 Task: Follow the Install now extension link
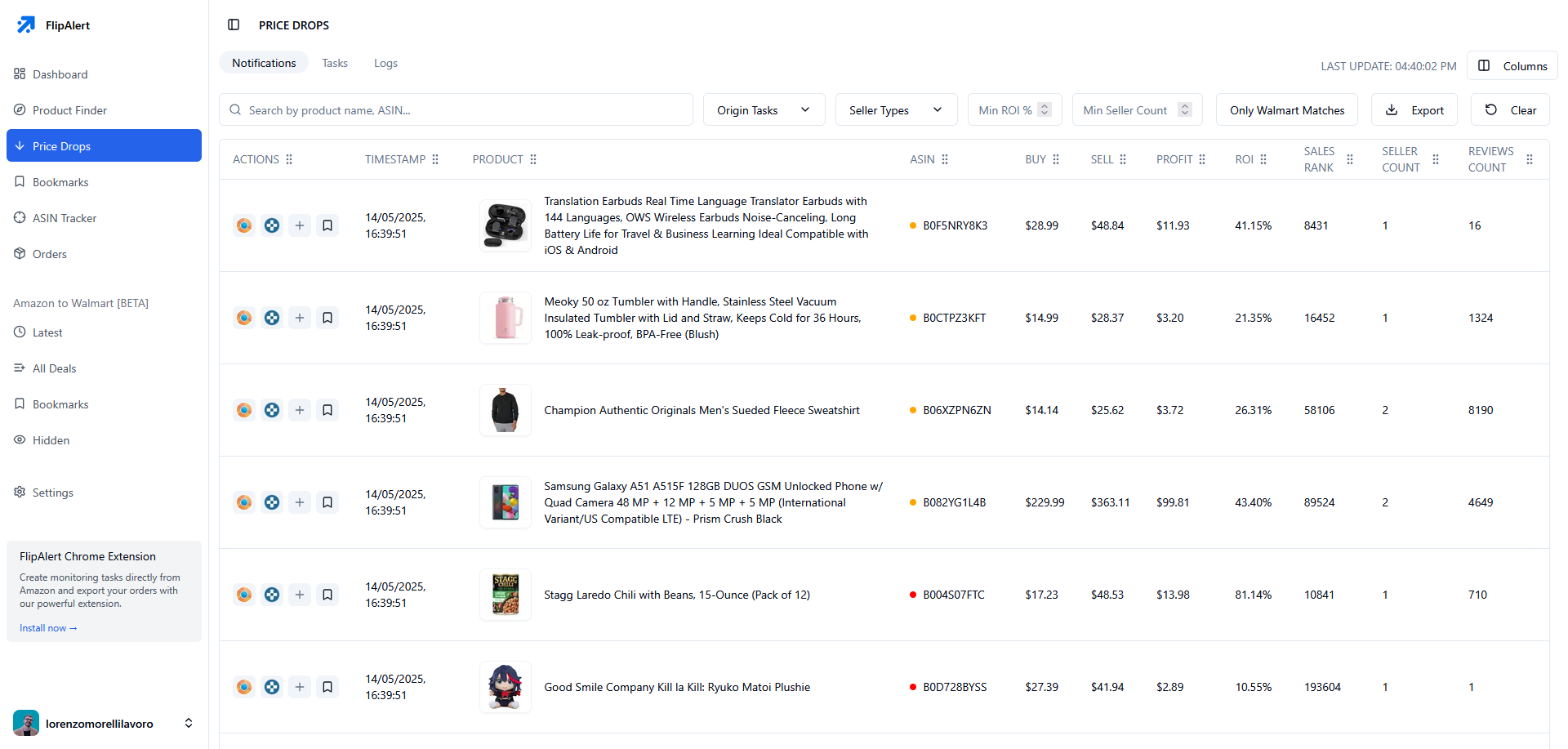coord(48,628)
